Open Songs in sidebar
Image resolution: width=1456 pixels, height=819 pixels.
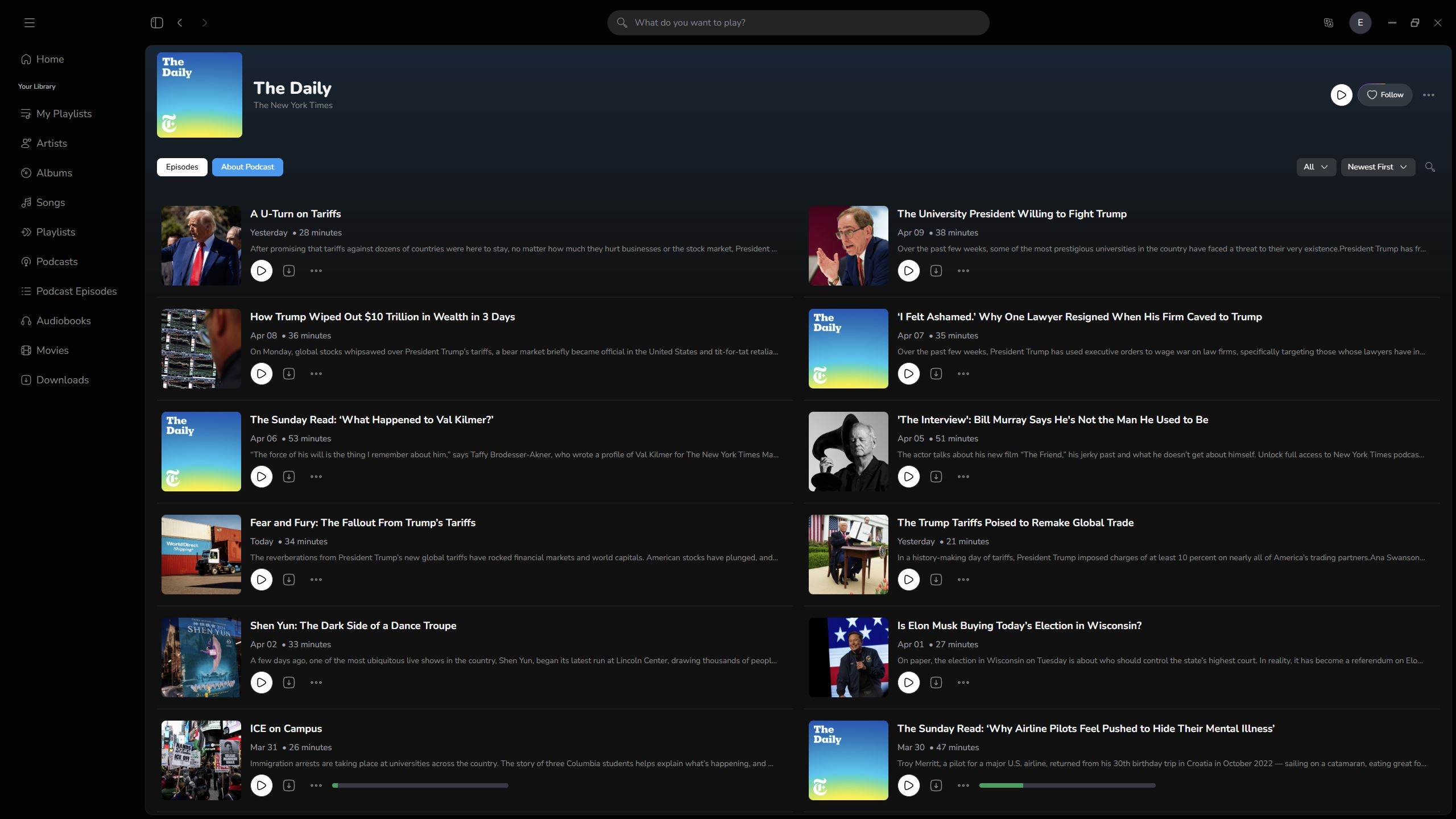pyautogui.click(x=43, y=202)
